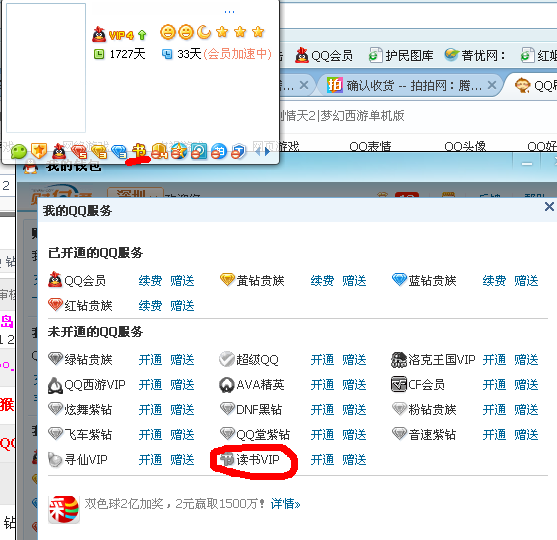
Task: Click 续费 for QQ会员
Action: [x=150, y=281]
